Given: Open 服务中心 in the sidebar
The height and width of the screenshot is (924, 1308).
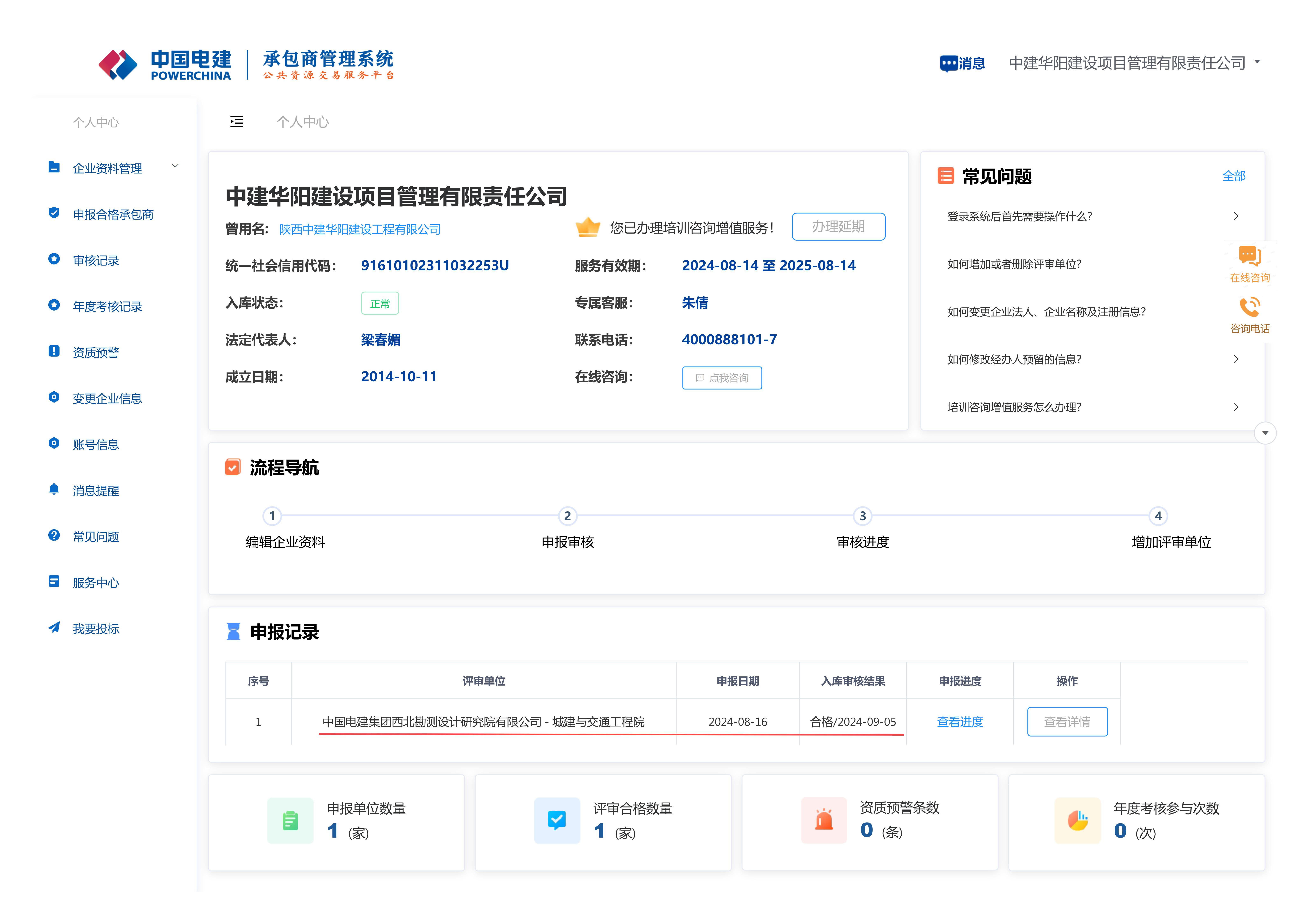Looking at the screenshot, I should point(96,583).
